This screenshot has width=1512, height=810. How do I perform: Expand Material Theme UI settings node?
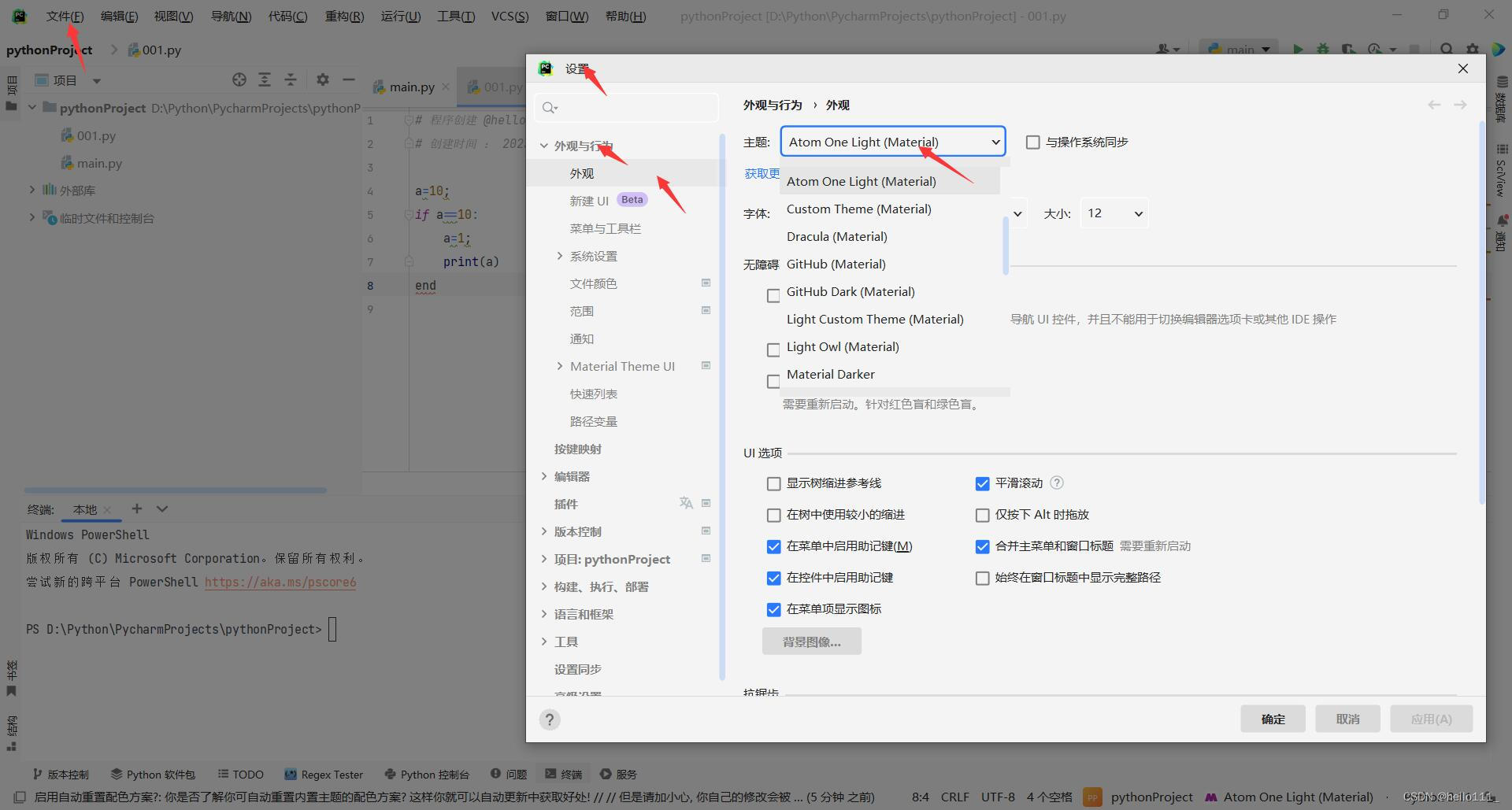559,366
